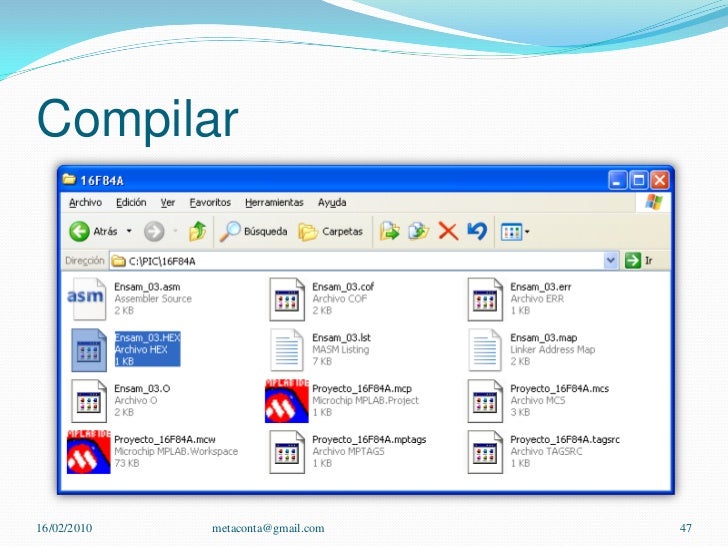Select the Proyecto_16F84A.mcp MPLAB project icon
The image size is (728, 546).
[286, 401]
